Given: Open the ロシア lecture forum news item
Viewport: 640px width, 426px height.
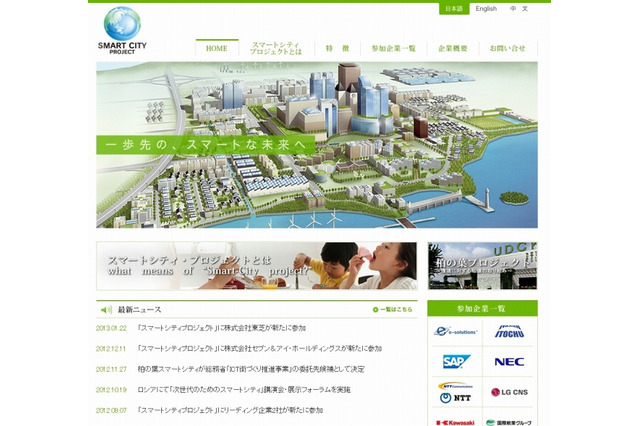Looking at the screenshot, I should point(244,390).
